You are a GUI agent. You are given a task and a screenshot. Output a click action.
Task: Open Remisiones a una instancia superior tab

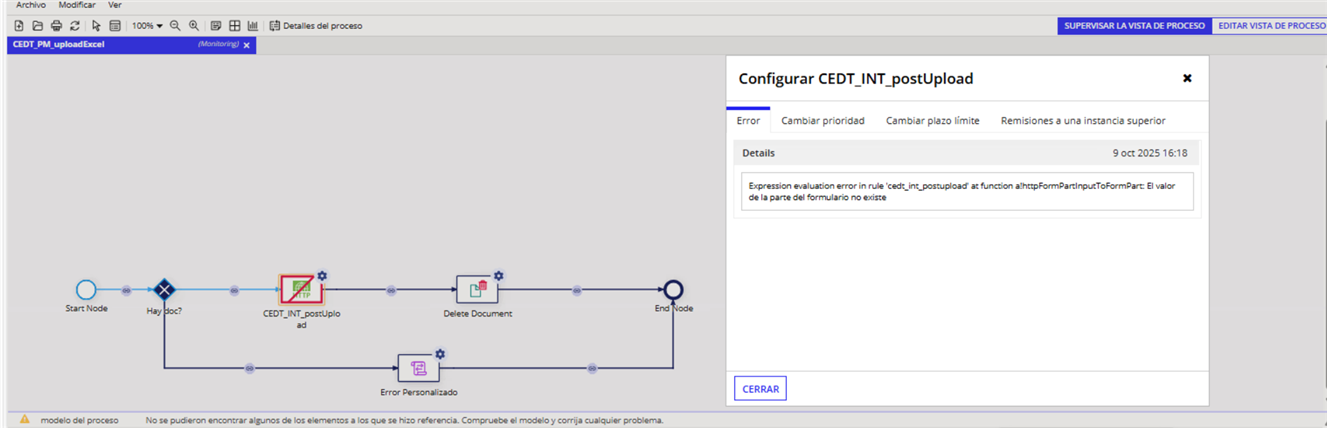[x=1082, y=121]
